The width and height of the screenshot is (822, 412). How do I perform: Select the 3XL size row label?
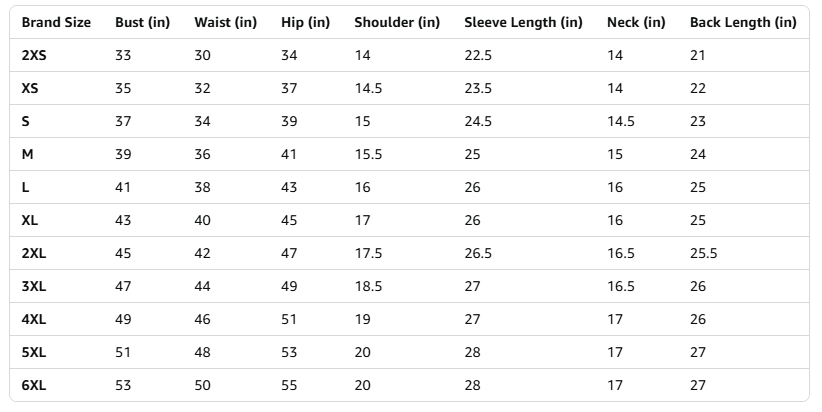pos(34,286)
